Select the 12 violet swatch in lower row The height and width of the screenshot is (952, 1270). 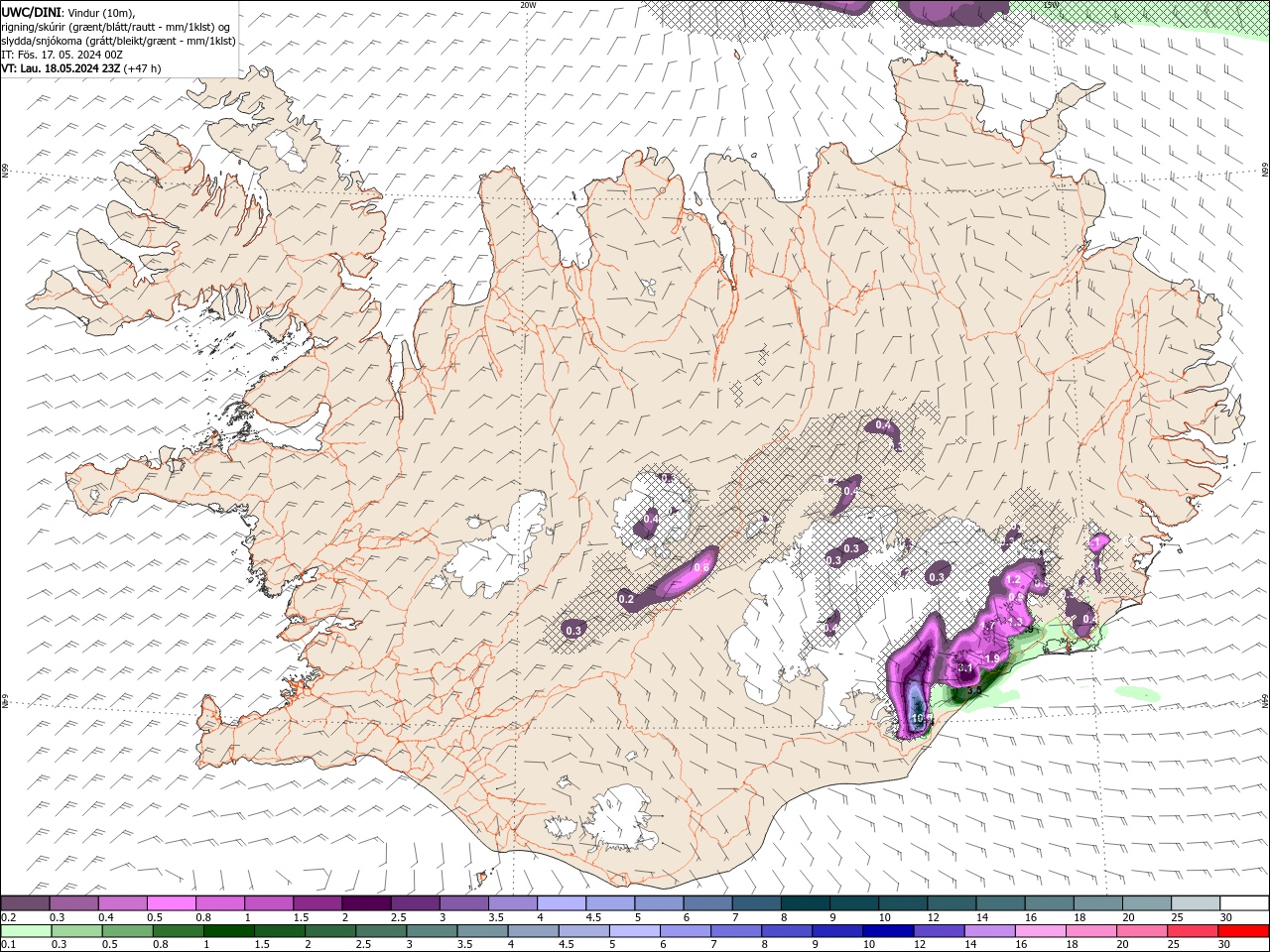pyautogui.click(x=939, y=931)
